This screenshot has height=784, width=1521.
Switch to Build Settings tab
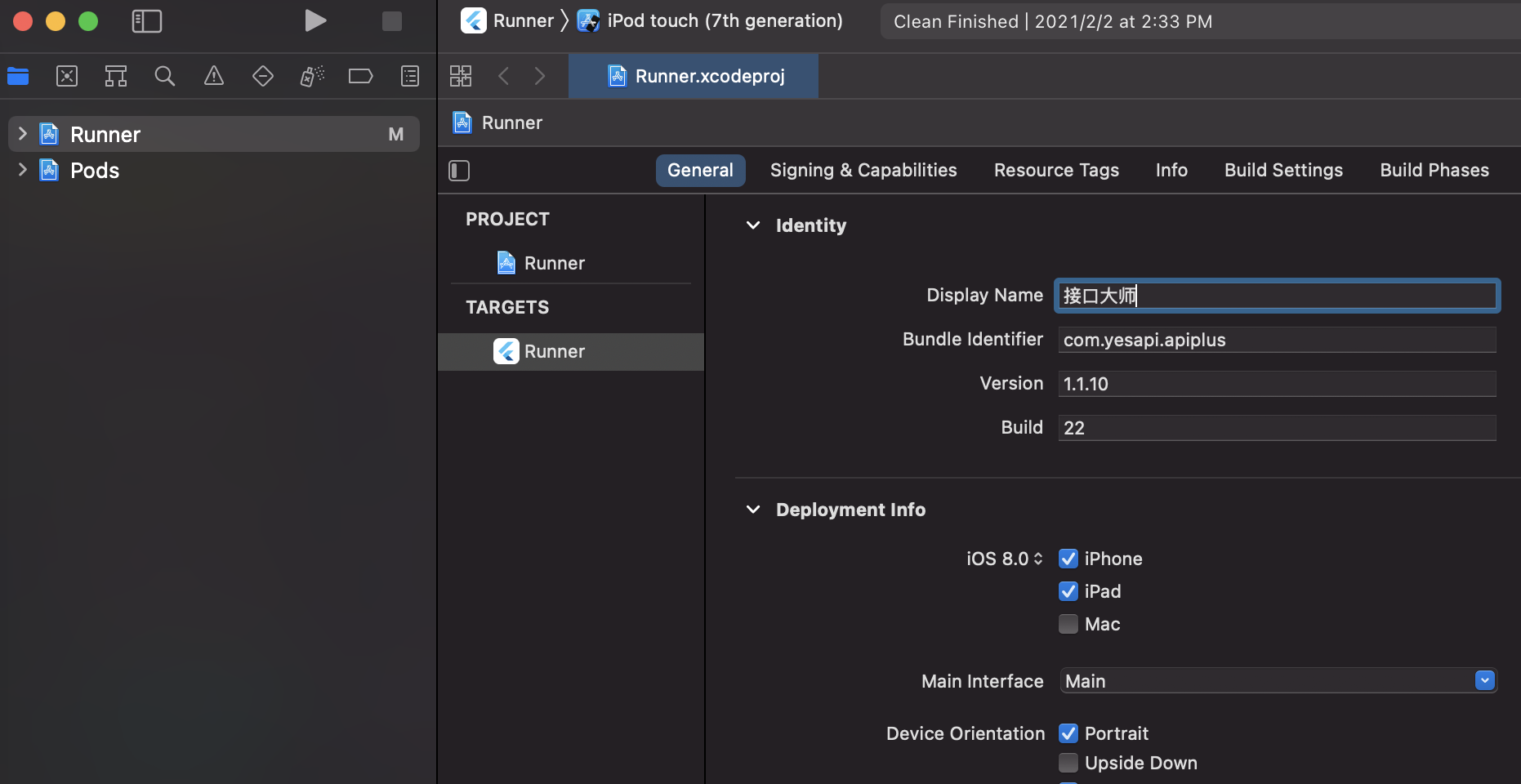pos(1282,170)
